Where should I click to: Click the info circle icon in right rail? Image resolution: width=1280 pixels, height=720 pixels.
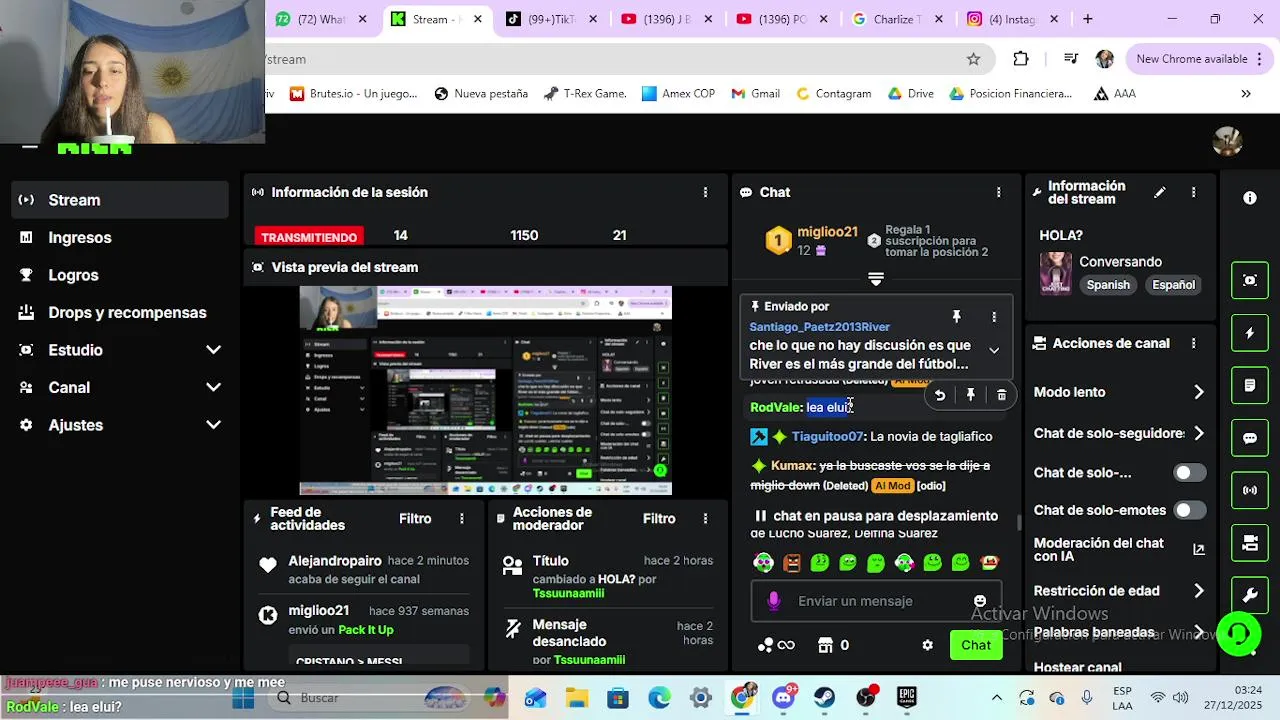point(1250,198)
